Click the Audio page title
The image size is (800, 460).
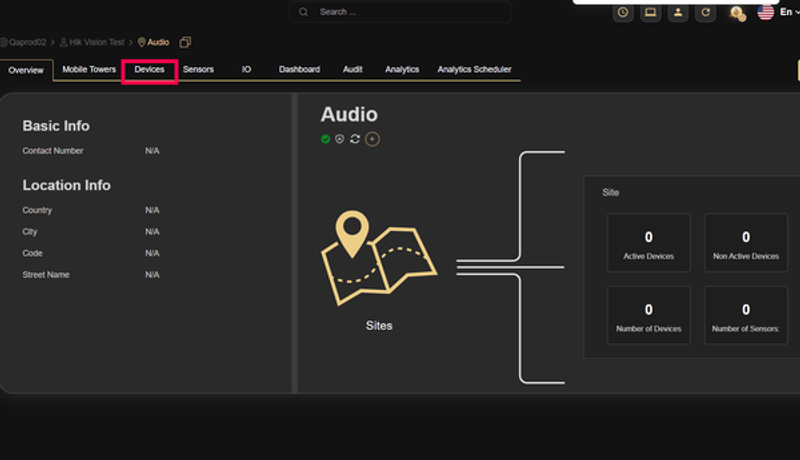tap(349, 115)
